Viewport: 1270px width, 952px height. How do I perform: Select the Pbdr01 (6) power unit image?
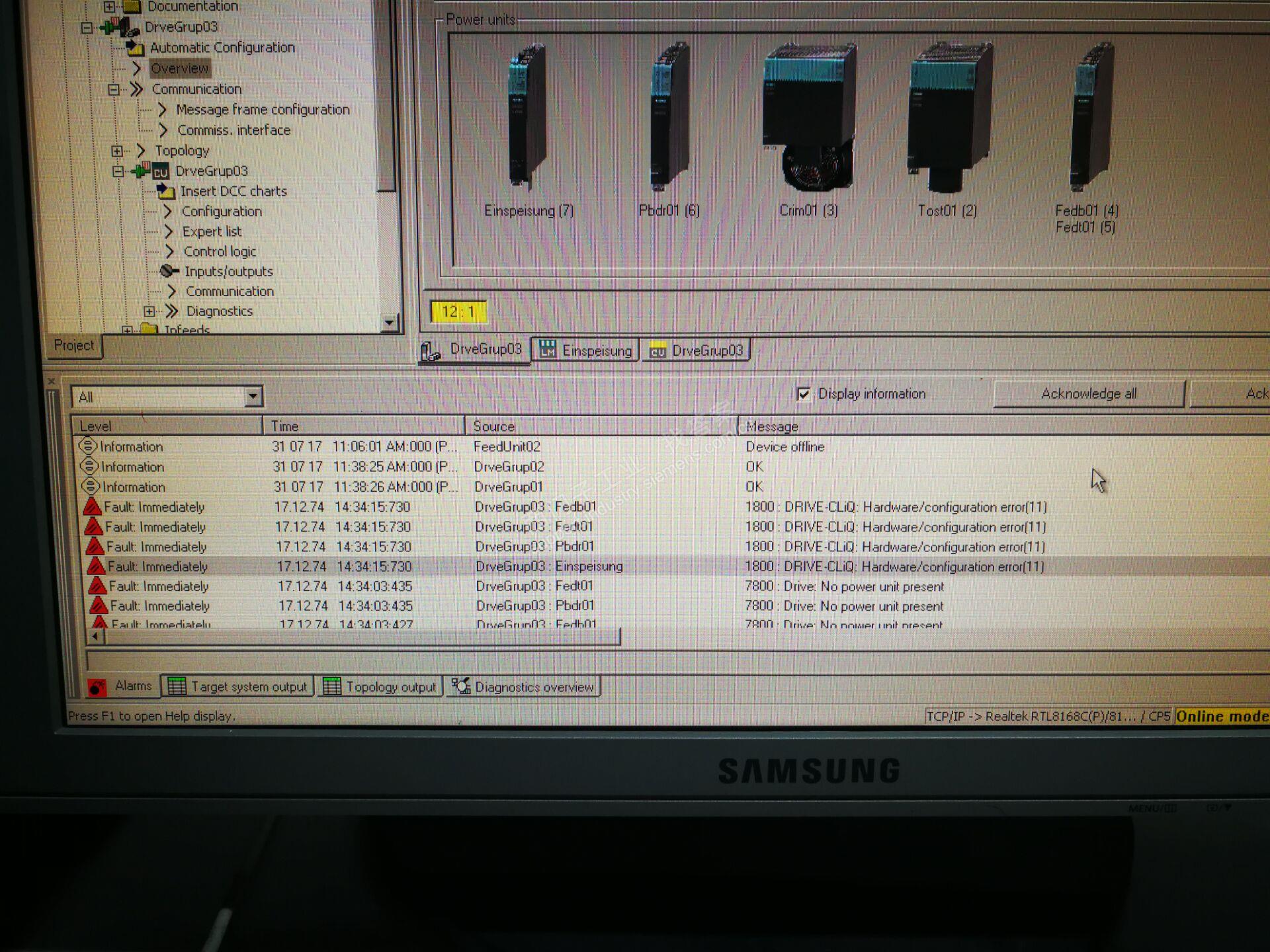(670, 117)
